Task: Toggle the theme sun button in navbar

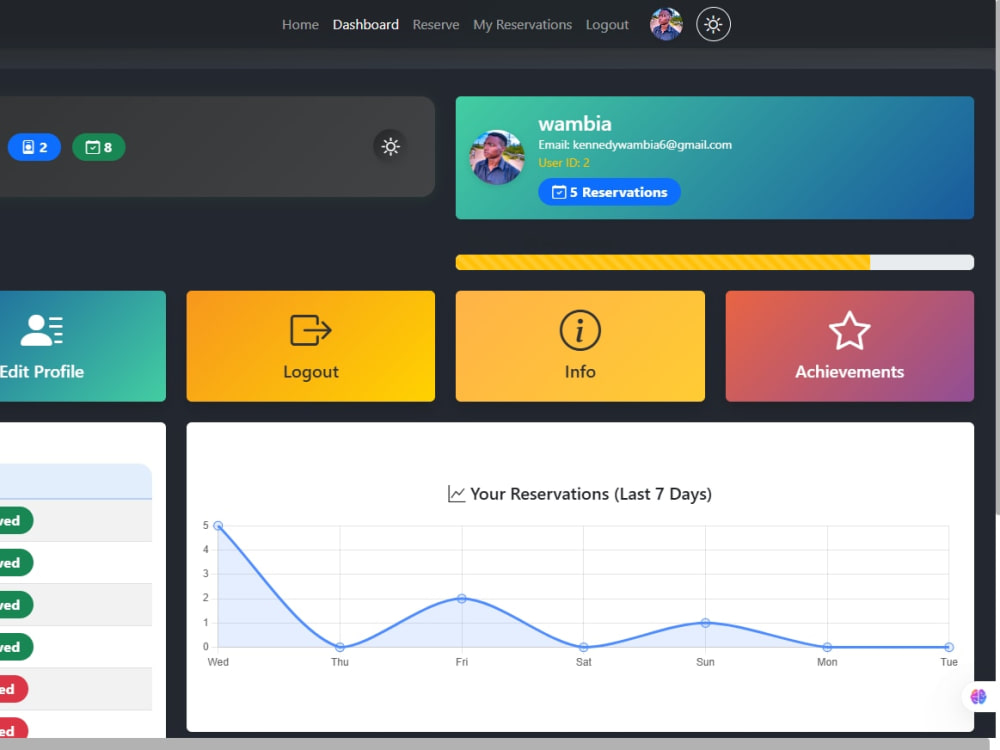Action: click(x=713, y=24)
